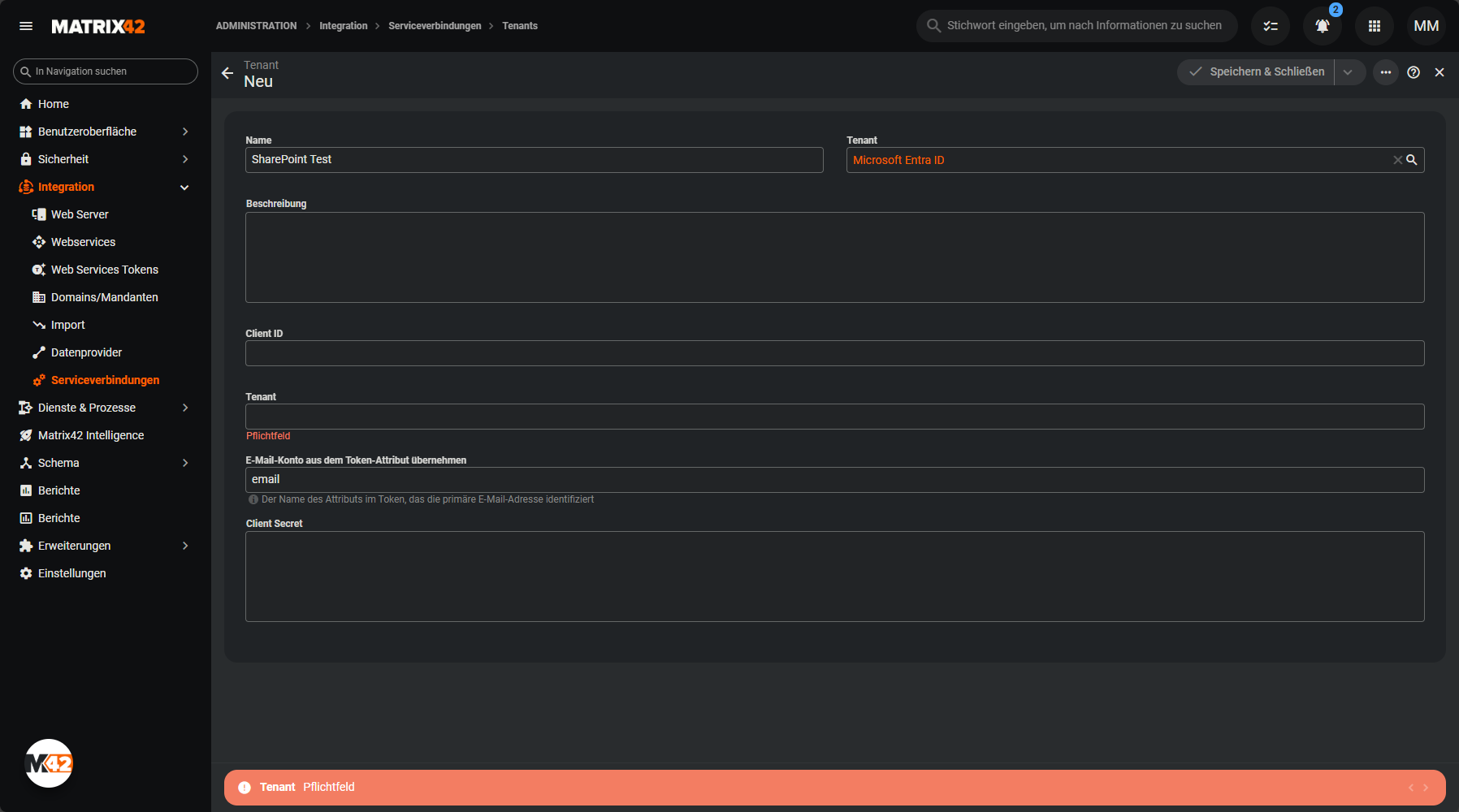
Task: Open the app launcher grid icon
Action: point(1374,26)
